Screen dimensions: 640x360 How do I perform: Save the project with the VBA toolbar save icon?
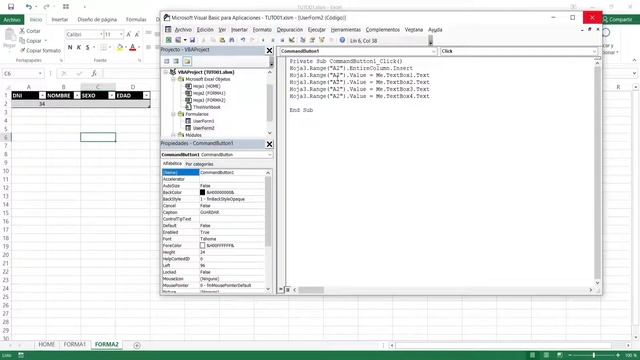[192, 40]
